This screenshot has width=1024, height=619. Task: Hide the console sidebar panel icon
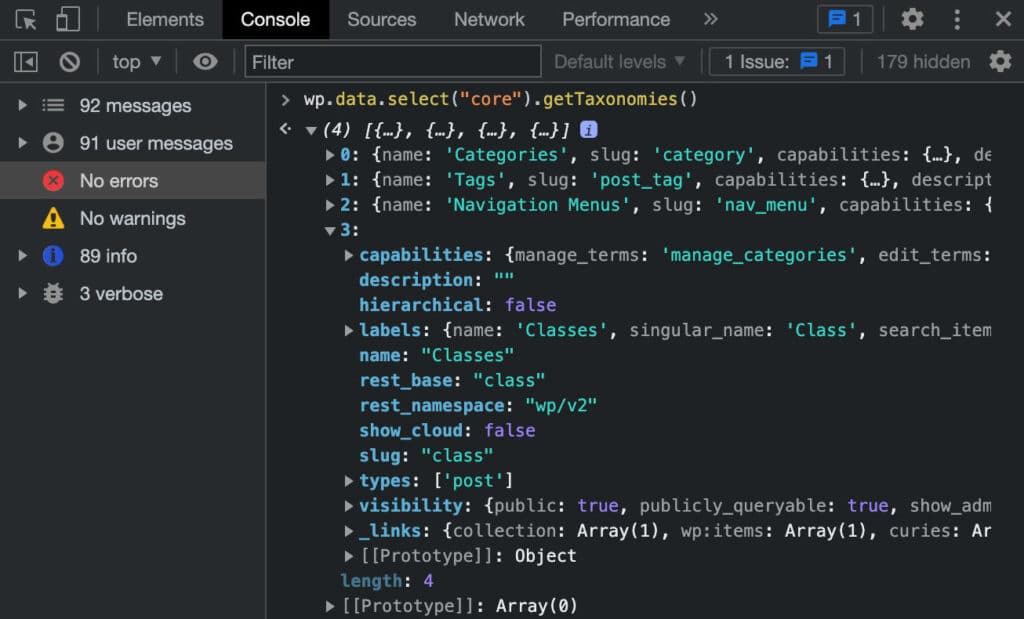click(27, 61)
